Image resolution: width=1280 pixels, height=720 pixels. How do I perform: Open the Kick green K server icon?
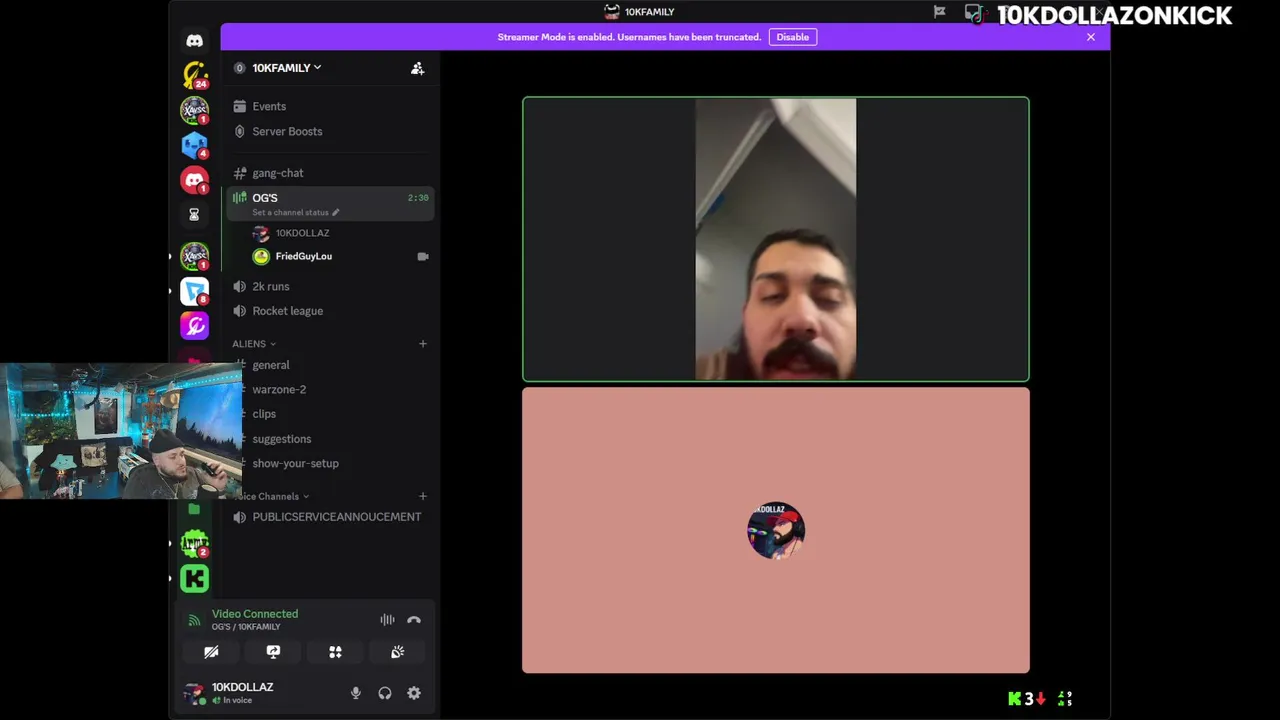(x=195, y=579)
